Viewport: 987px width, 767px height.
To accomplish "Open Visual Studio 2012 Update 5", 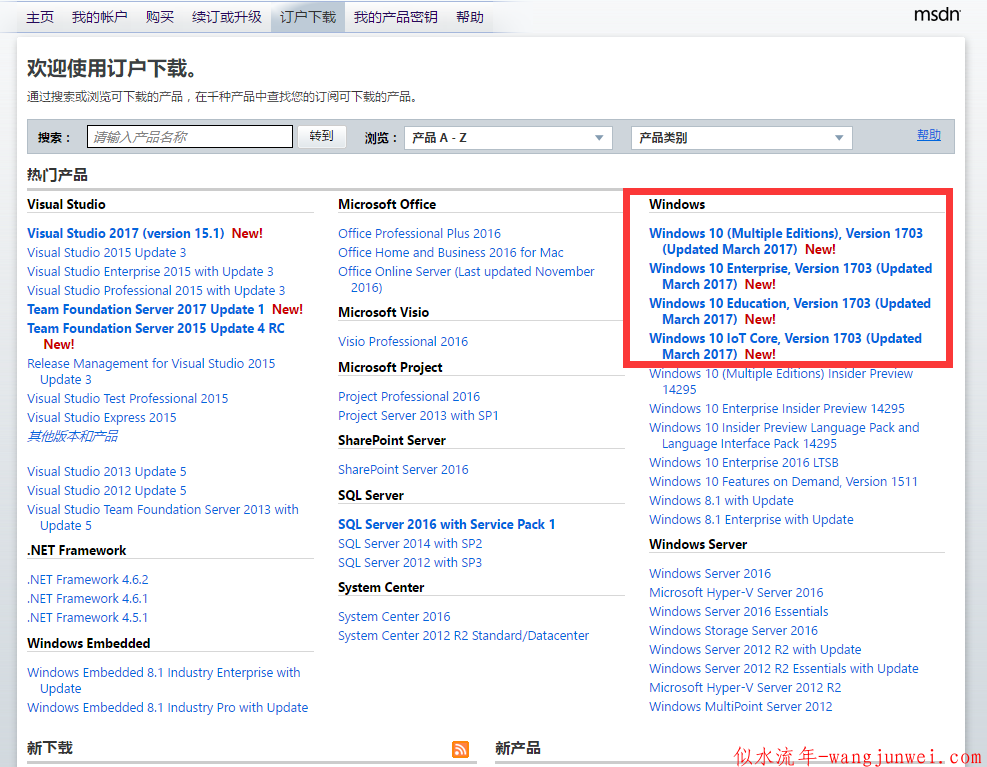I will tap(106, 491).
